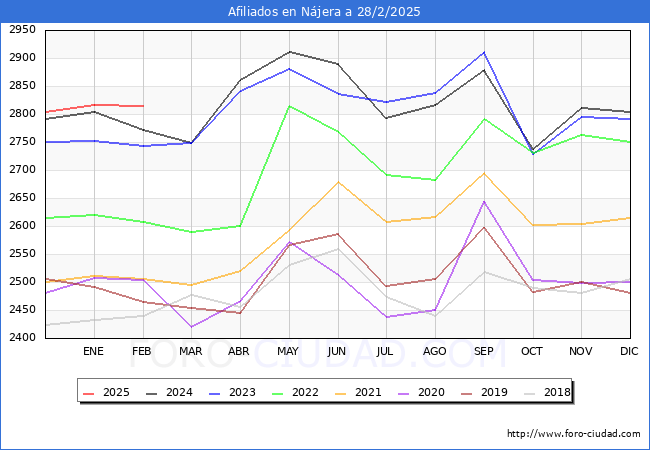Viewport: 650px width, 450px height.
Task: Click the JUL month axis label
Action: (385, 351)
